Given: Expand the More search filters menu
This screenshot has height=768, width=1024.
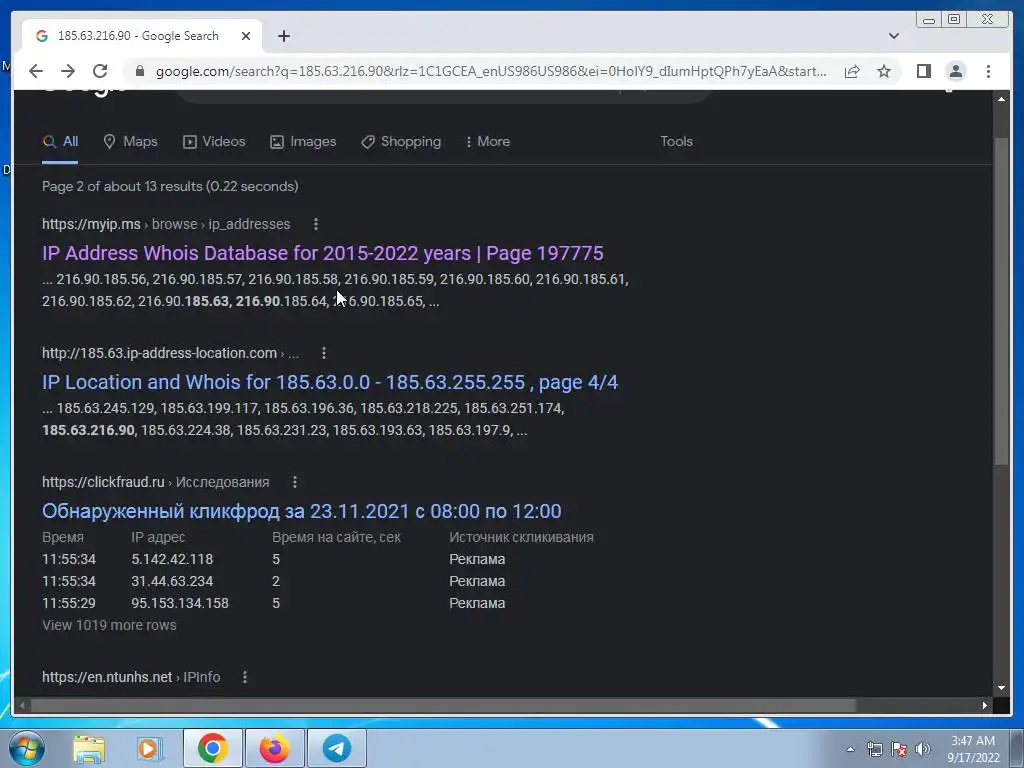Looking at the screenshot, I should coord(487,142).
